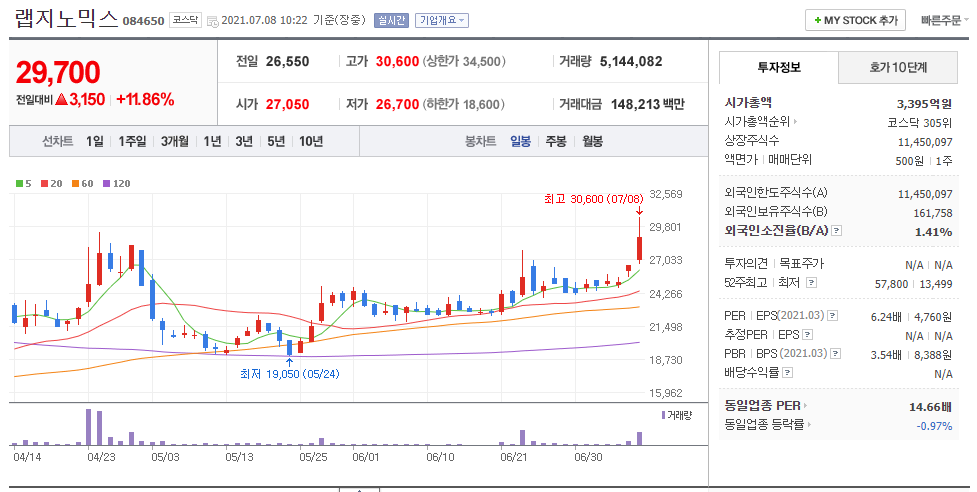Image resolution: width=977 pixels, height=492 pixels.
Task: Switch to 주봉 weekly candle chart
Action: click(556, 141)
